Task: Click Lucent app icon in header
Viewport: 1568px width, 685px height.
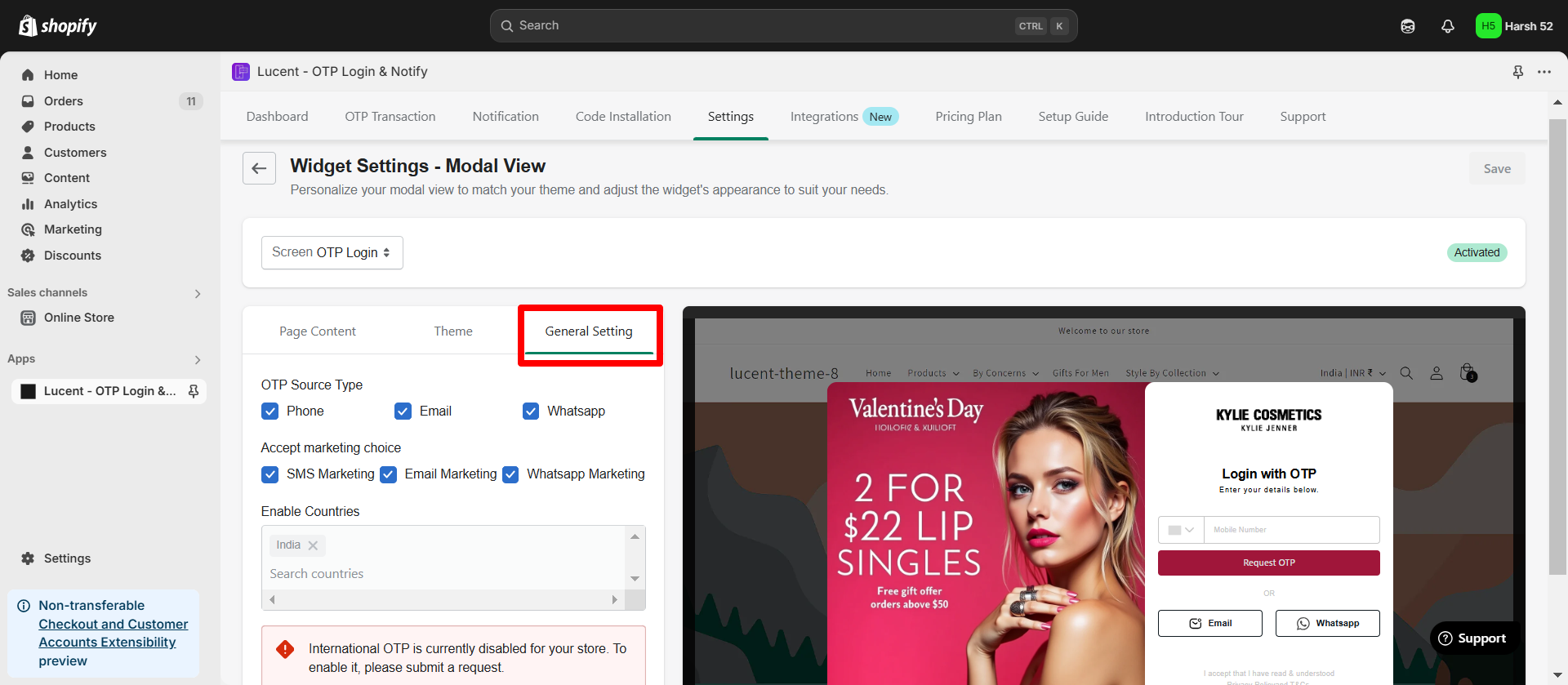Action: (241, 72)
